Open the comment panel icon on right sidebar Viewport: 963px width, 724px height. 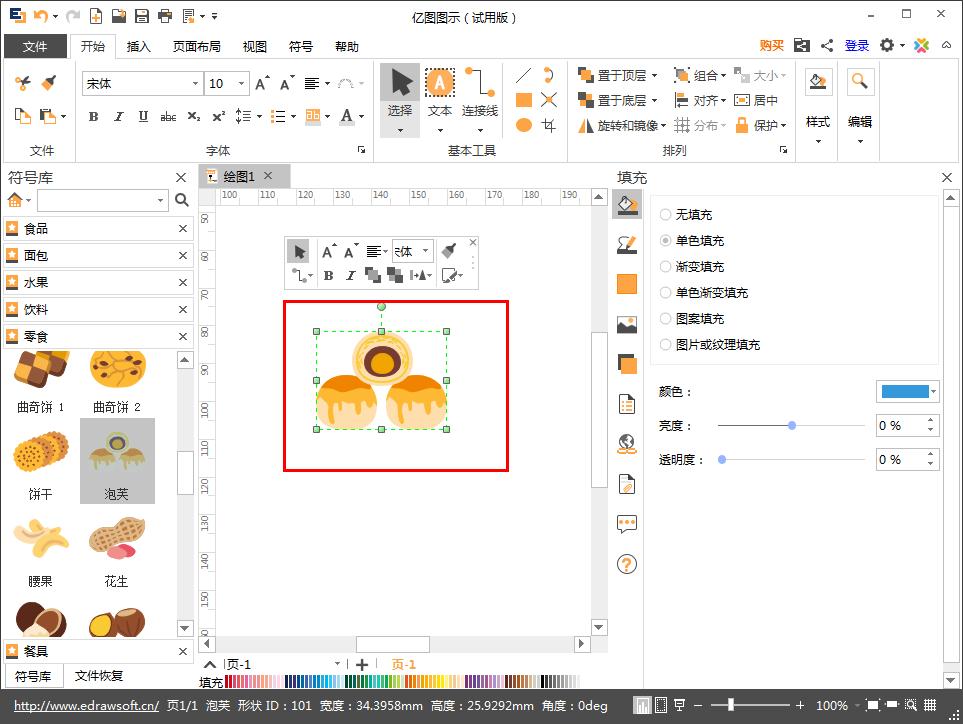626,522
